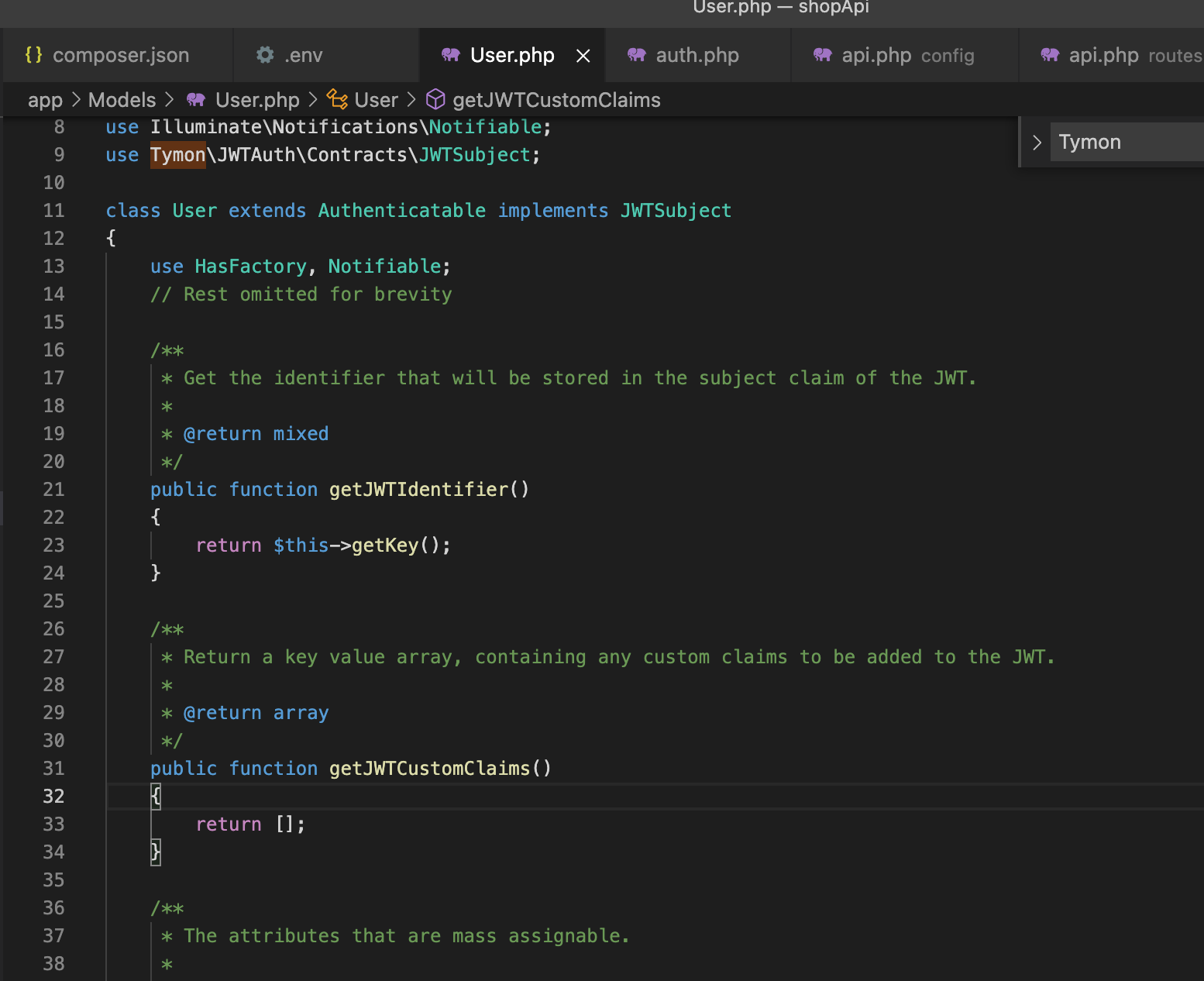
Task: Click JWTSubject in the line 9 use statement
Action: [x=474, y=154]
